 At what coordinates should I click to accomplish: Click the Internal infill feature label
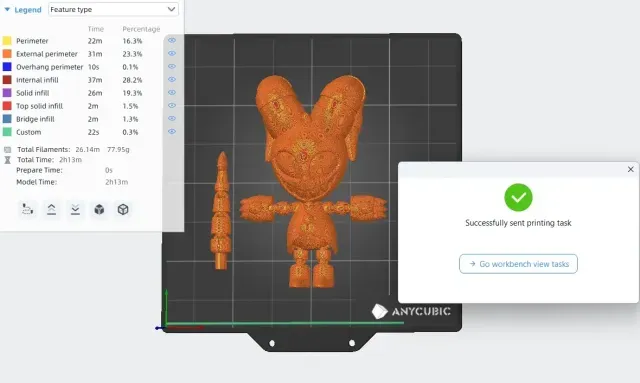[x=37, y=80]
